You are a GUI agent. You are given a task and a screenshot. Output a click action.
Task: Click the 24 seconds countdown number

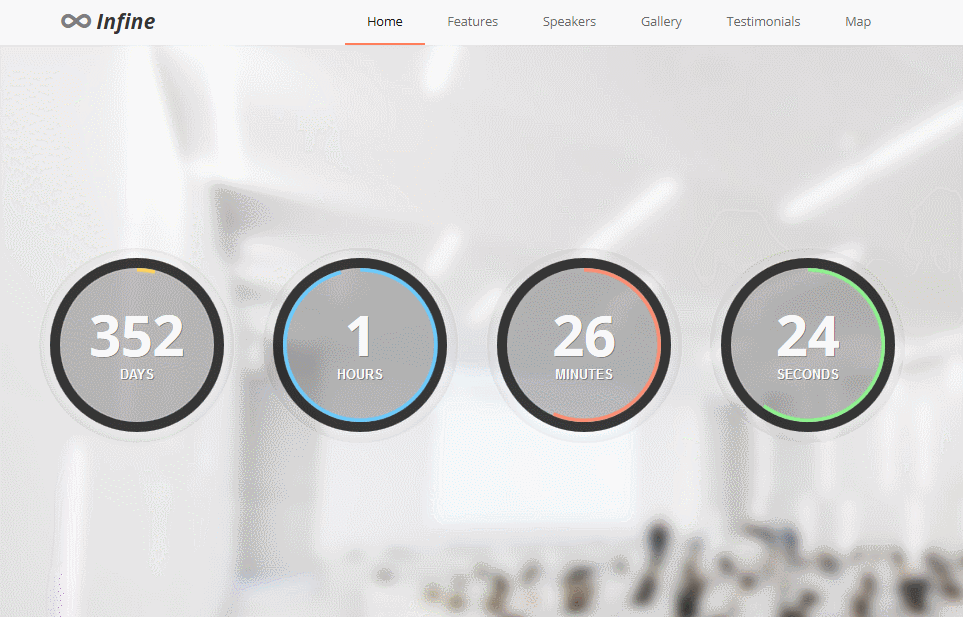808,336
